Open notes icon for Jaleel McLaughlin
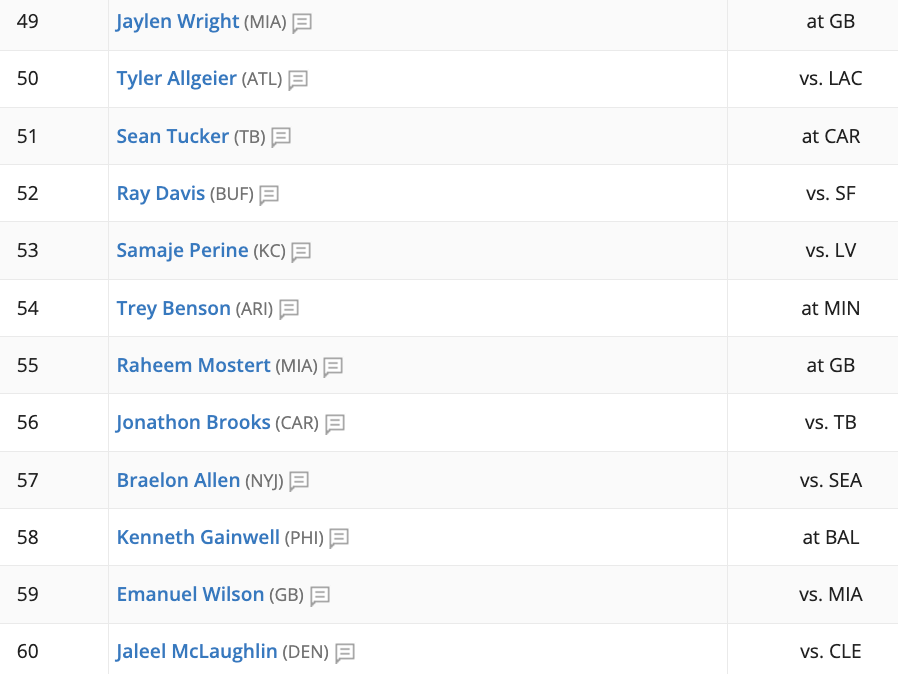 345,653
